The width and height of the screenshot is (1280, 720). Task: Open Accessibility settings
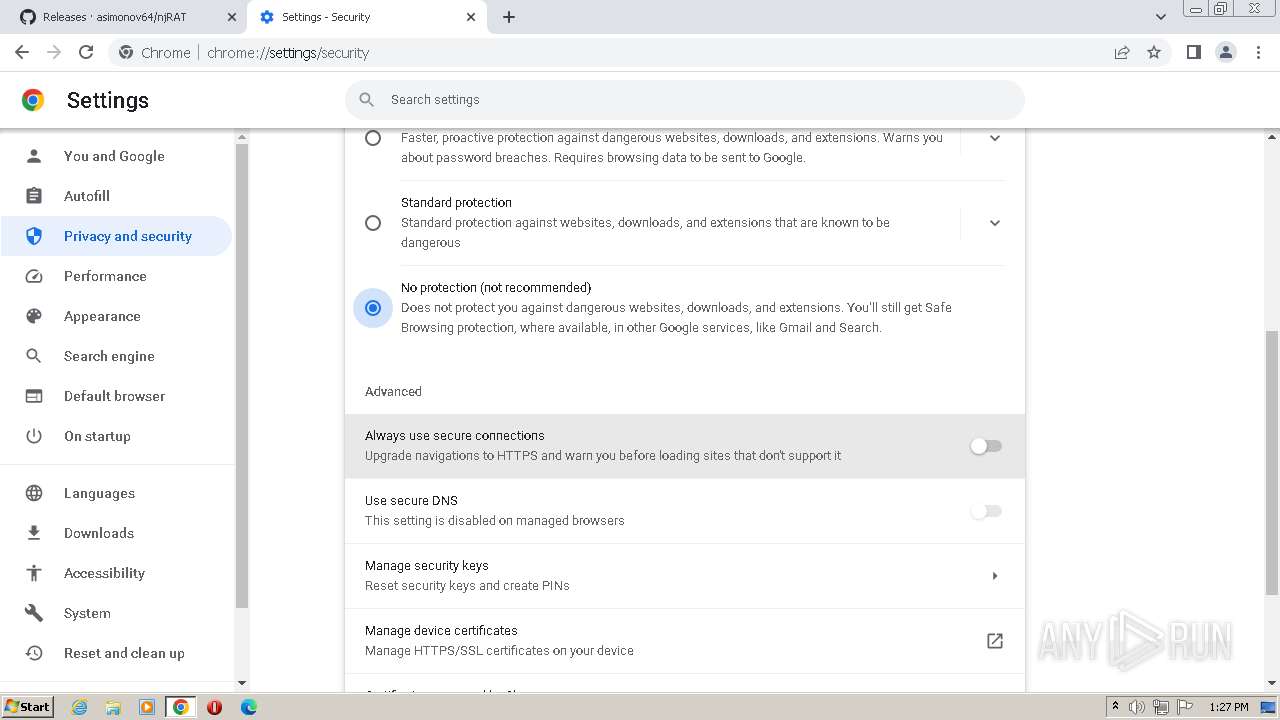click(116, 573)
